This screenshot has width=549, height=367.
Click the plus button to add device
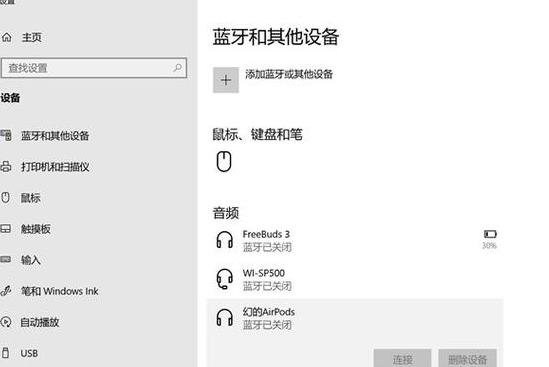(226, 80)
